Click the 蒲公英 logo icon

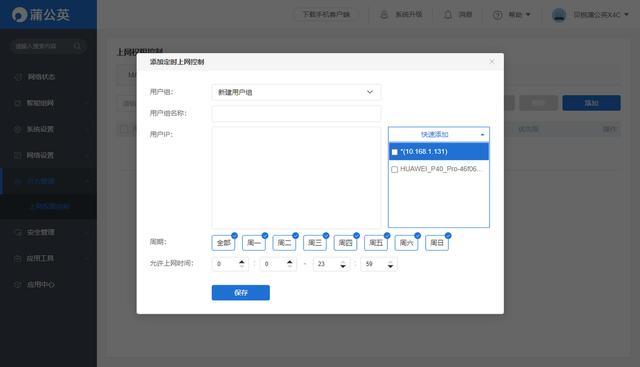[x=19, y=15]
